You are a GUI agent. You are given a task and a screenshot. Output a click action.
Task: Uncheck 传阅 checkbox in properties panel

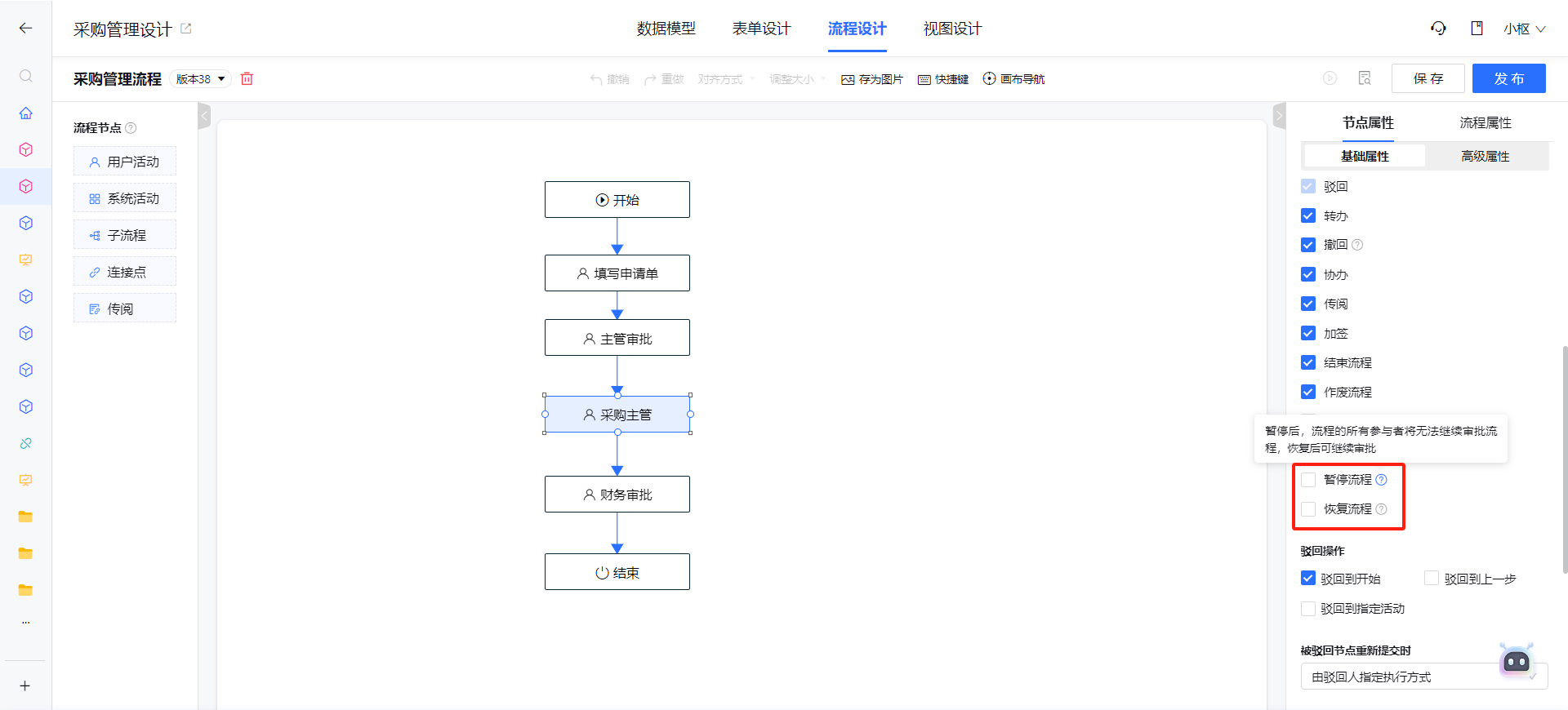click(x=1308, y=304)
